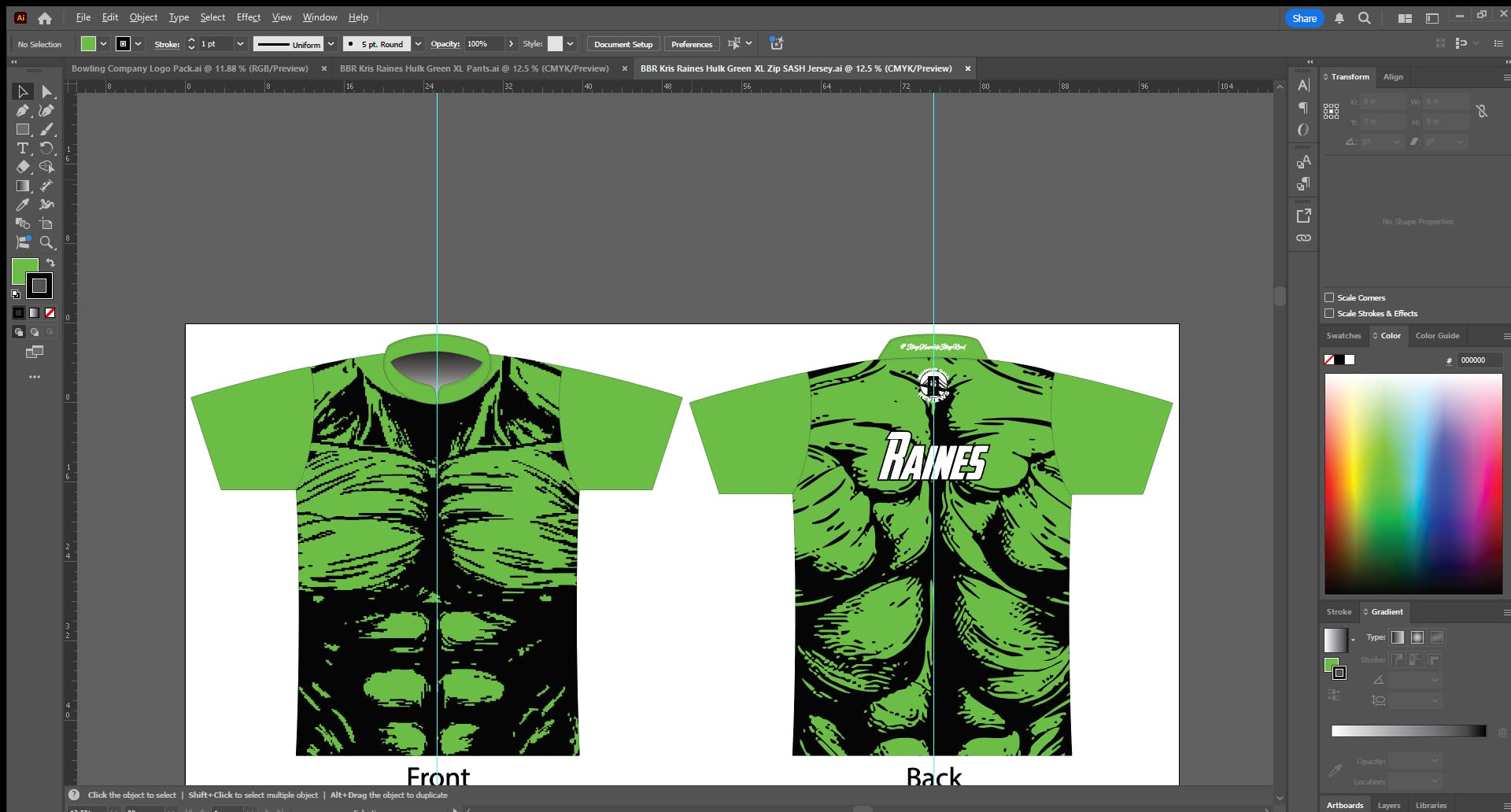Toggle constrain width and height proportions
1511x812 pixels.
[x=1482, y=112]
